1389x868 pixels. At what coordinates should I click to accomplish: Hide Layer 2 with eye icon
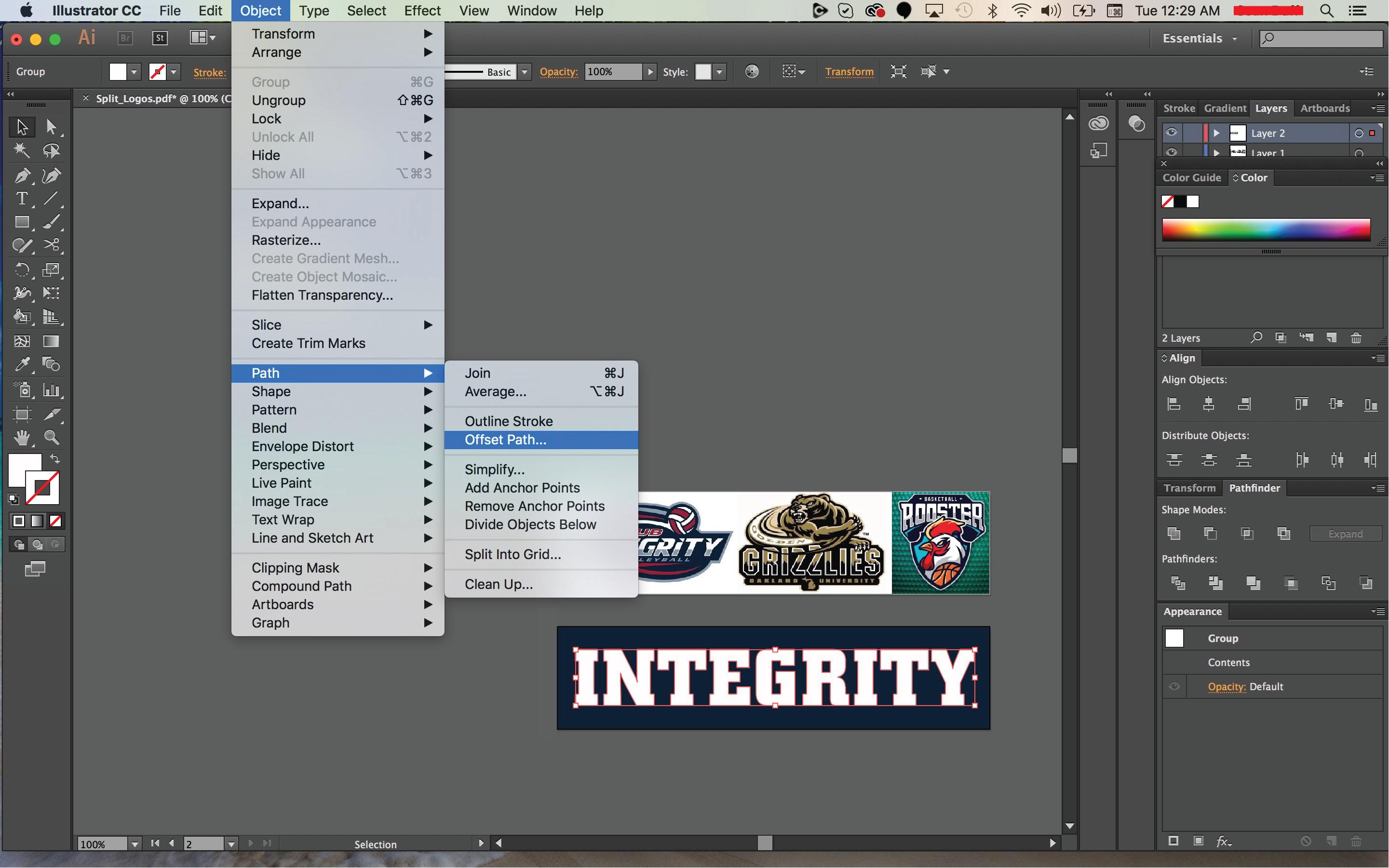click(x=1171, y=133)
